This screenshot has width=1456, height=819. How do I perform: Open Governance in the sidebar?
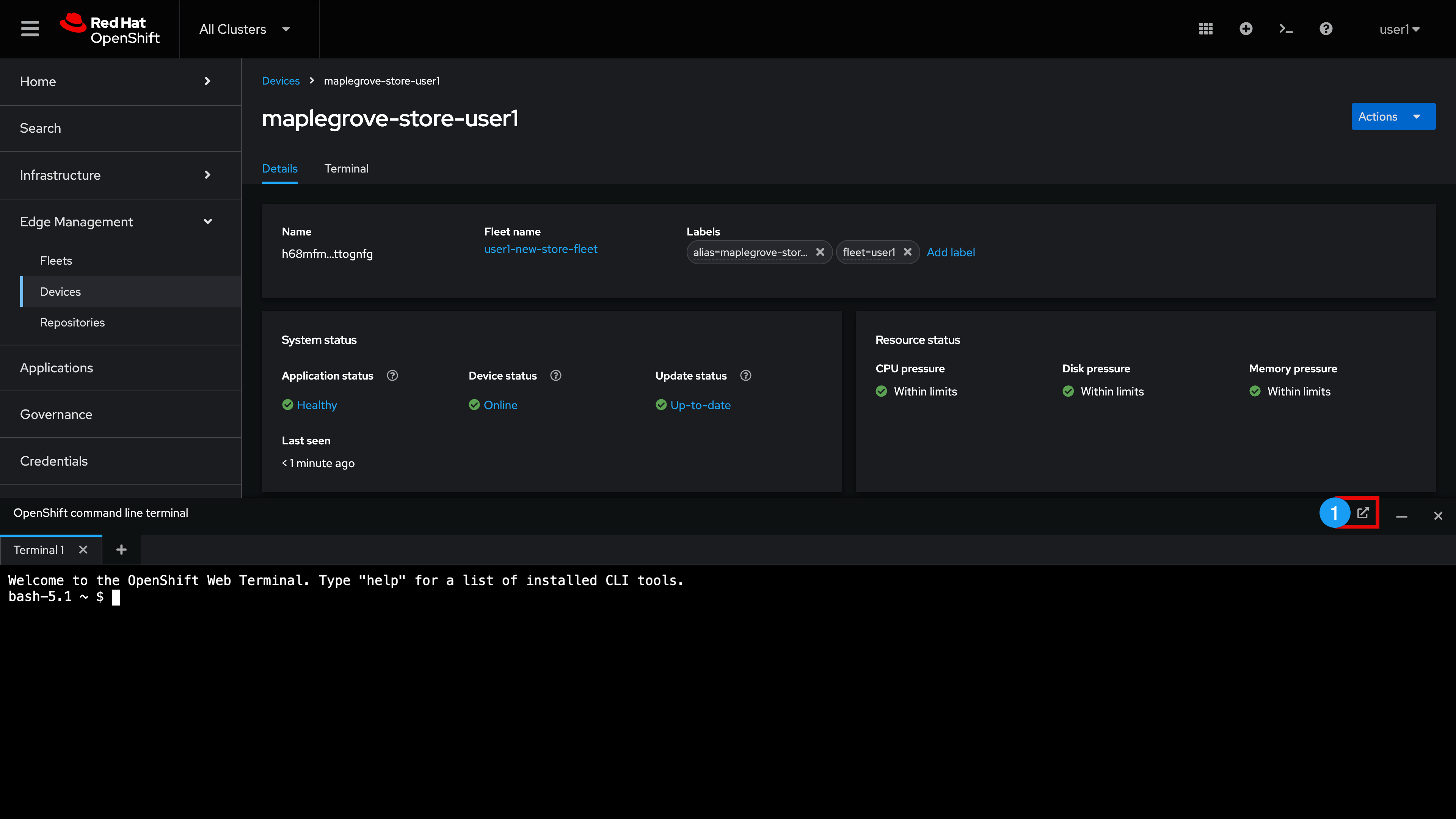coord(121,415)
